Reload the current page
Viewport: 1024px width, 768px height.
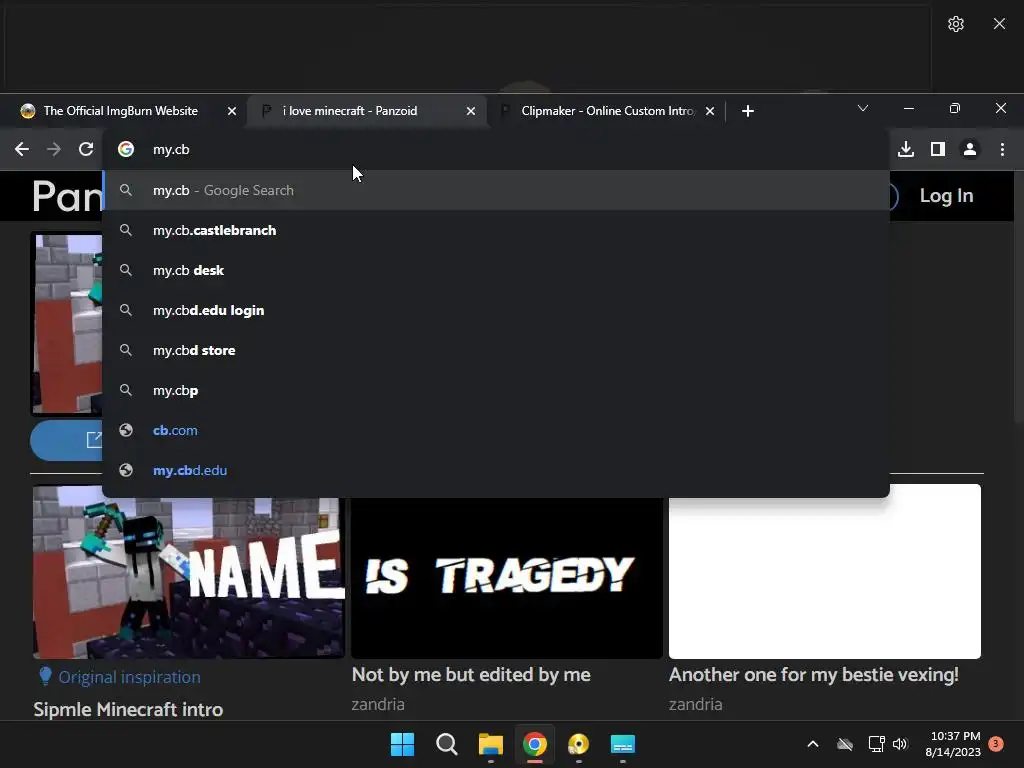[86, 150]
